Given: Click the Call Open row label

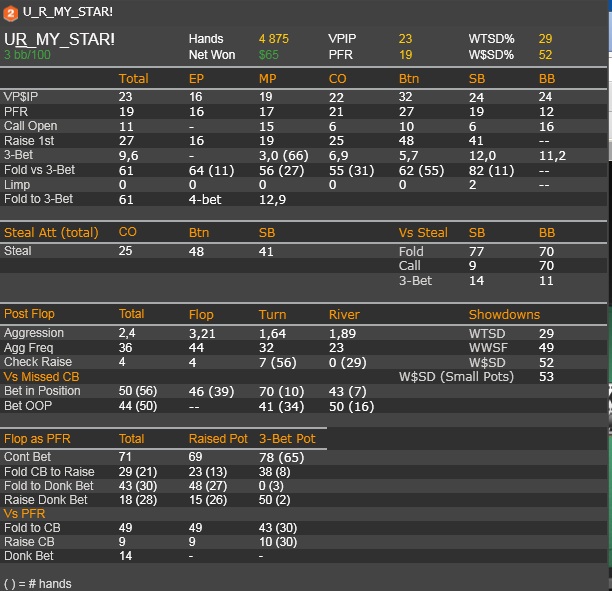Looking at the screenshot, I should click(x=30, y=126).
